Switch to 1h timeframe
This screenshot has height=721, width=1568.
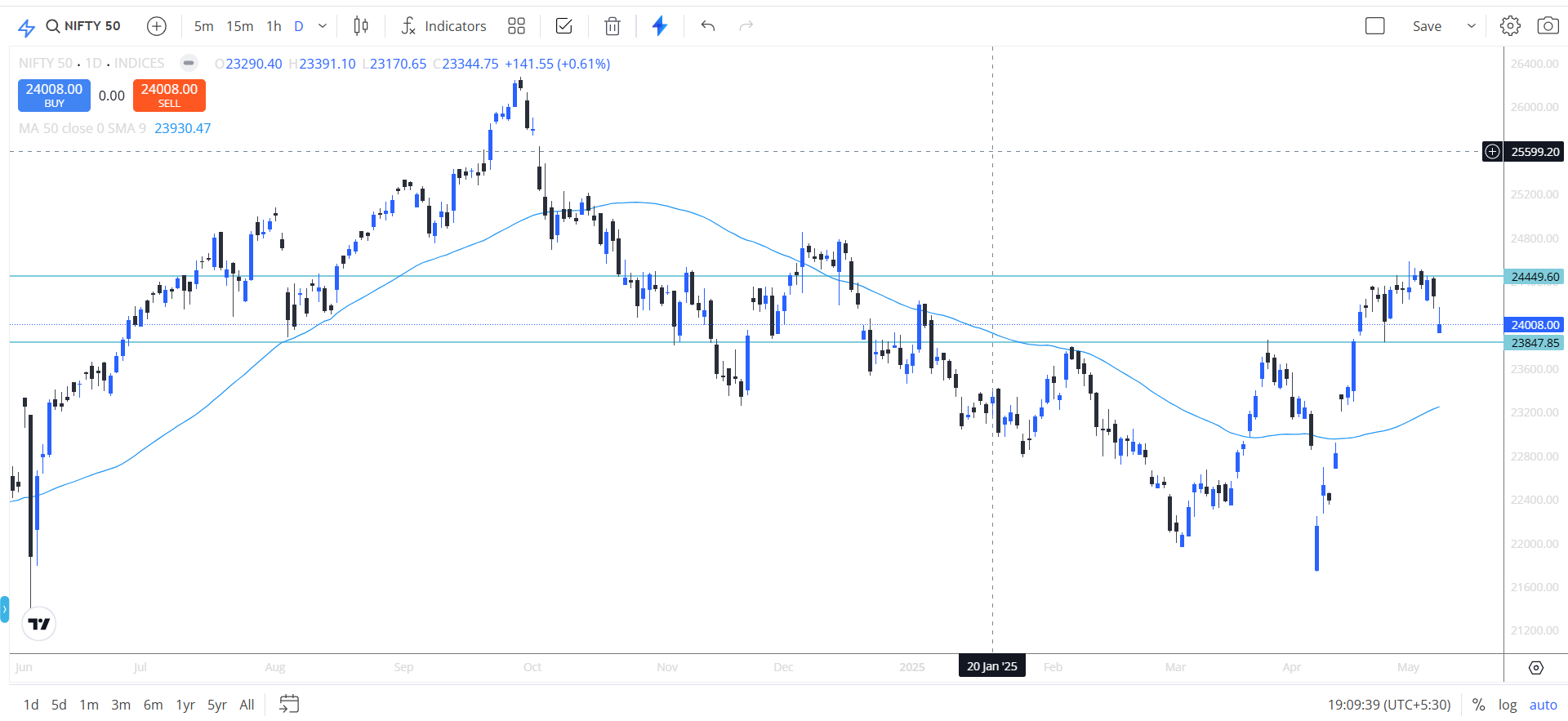tap(274, 26)
